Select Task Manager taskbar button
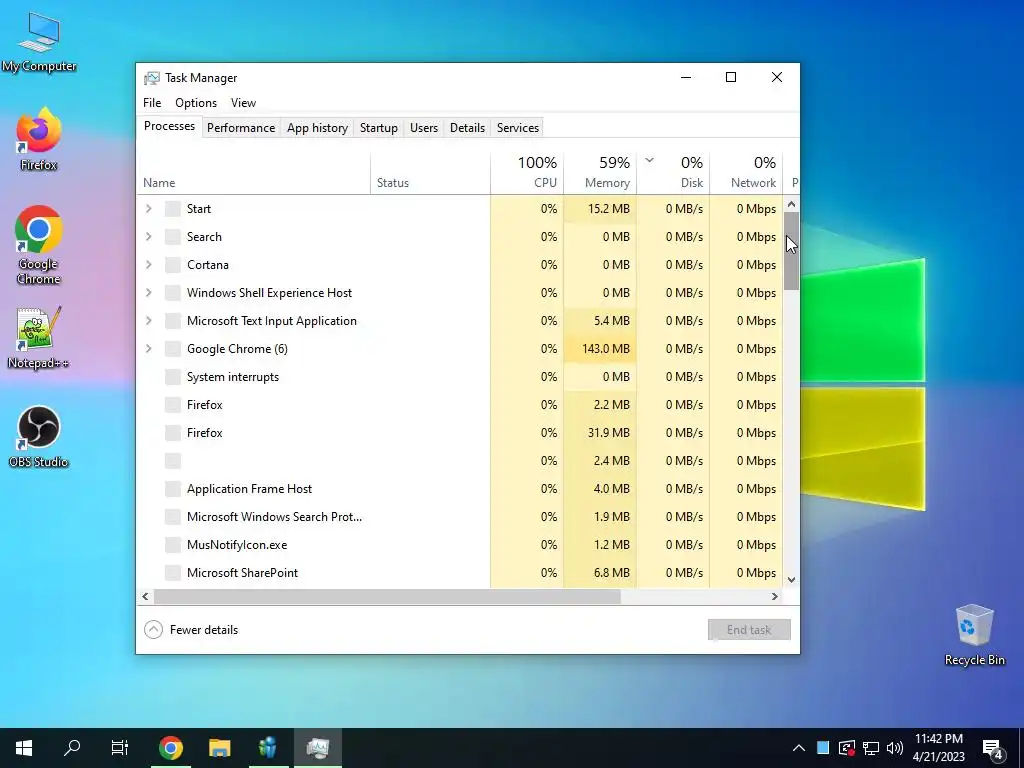 [x=317, y=748]
